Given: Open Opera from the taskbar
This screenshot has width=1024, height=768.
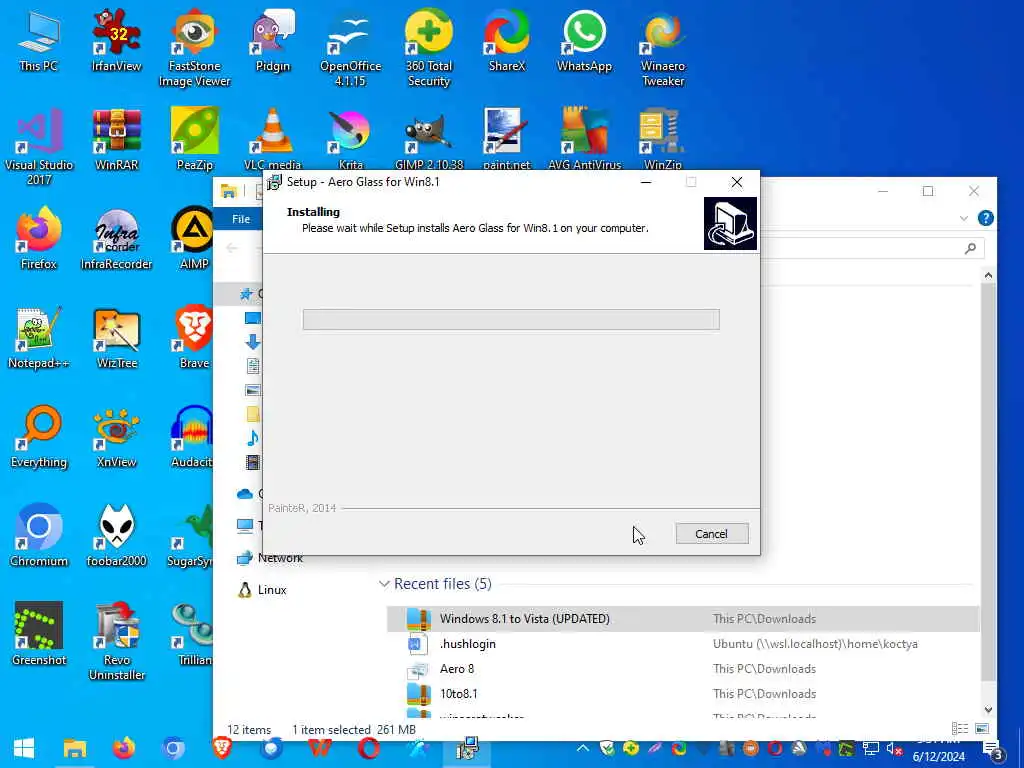Looking at the screenshot, I should click(369, 748).
